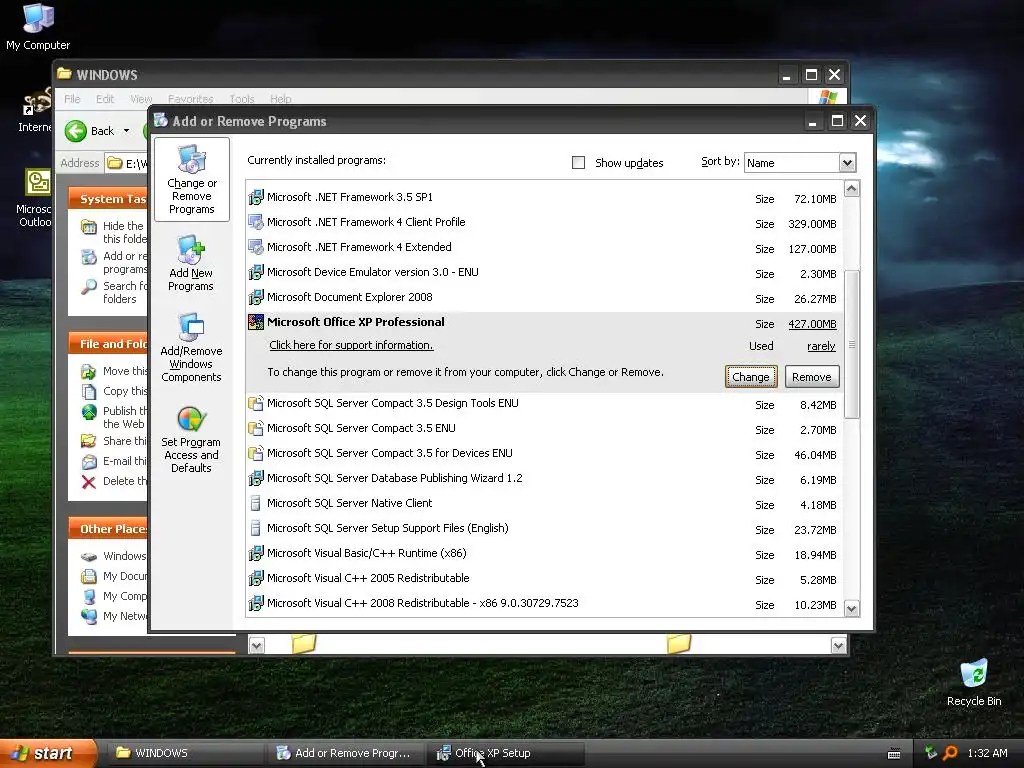Open View menu in WINDOWS window
1024x768 pixels.
(141, 99)
